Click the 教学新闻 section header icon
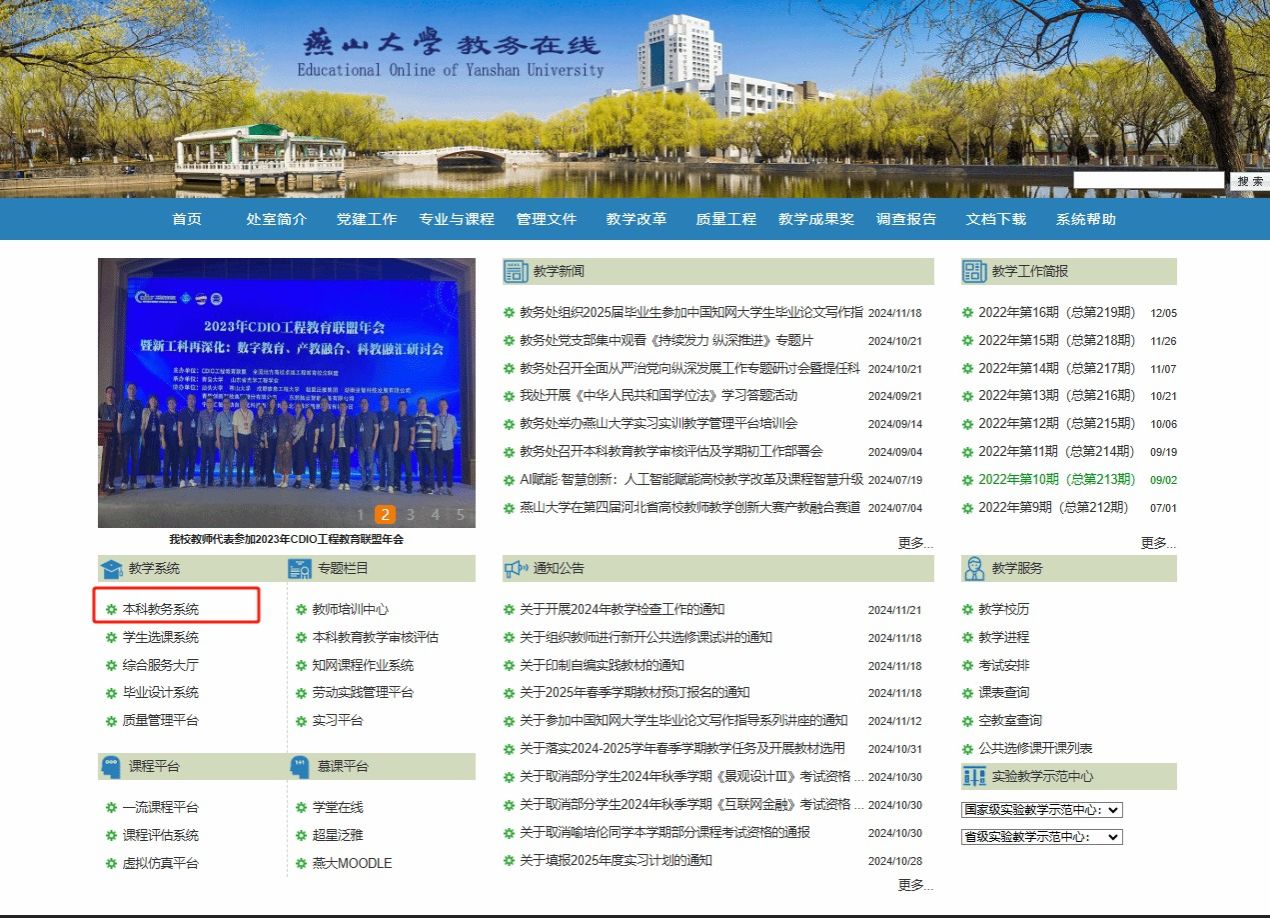The height and width of the screenshot is (918, 1270). pos(516,271)
